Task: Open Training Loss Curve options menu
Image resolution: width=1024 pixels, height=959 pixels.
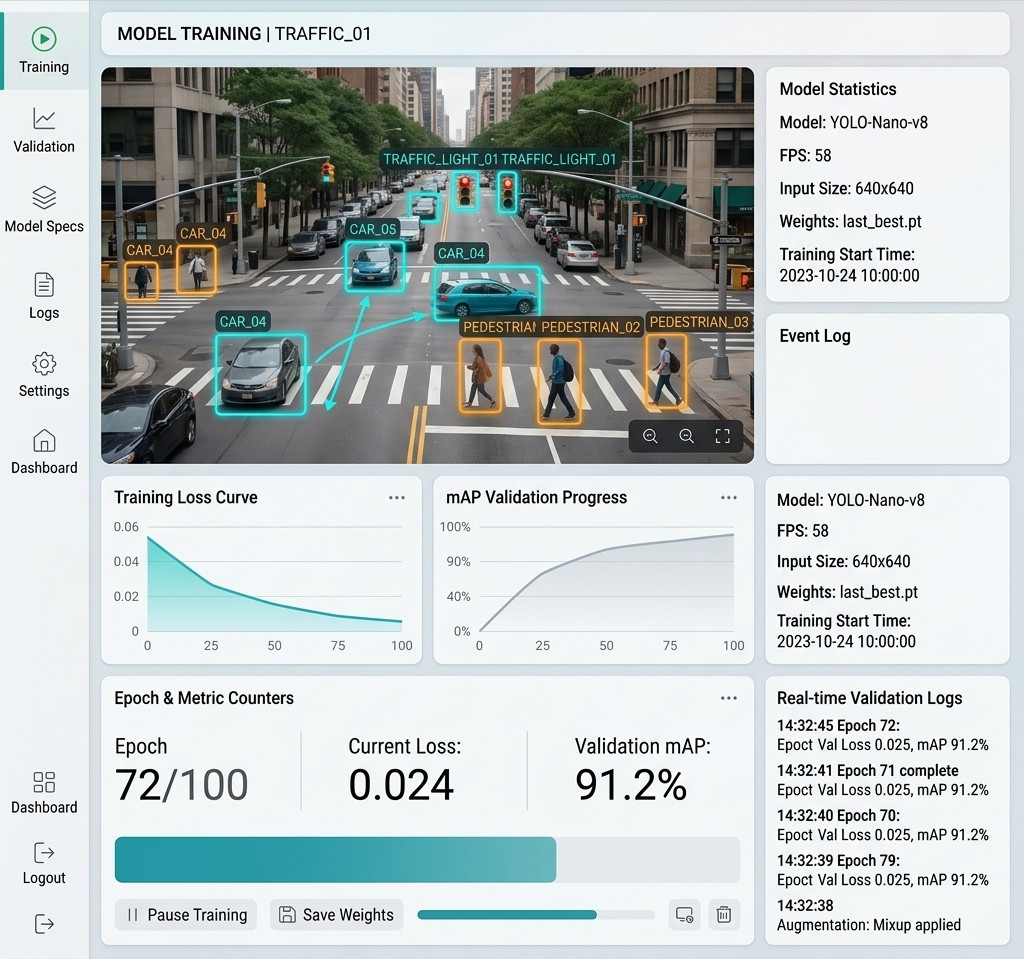Action: point(397,498)
